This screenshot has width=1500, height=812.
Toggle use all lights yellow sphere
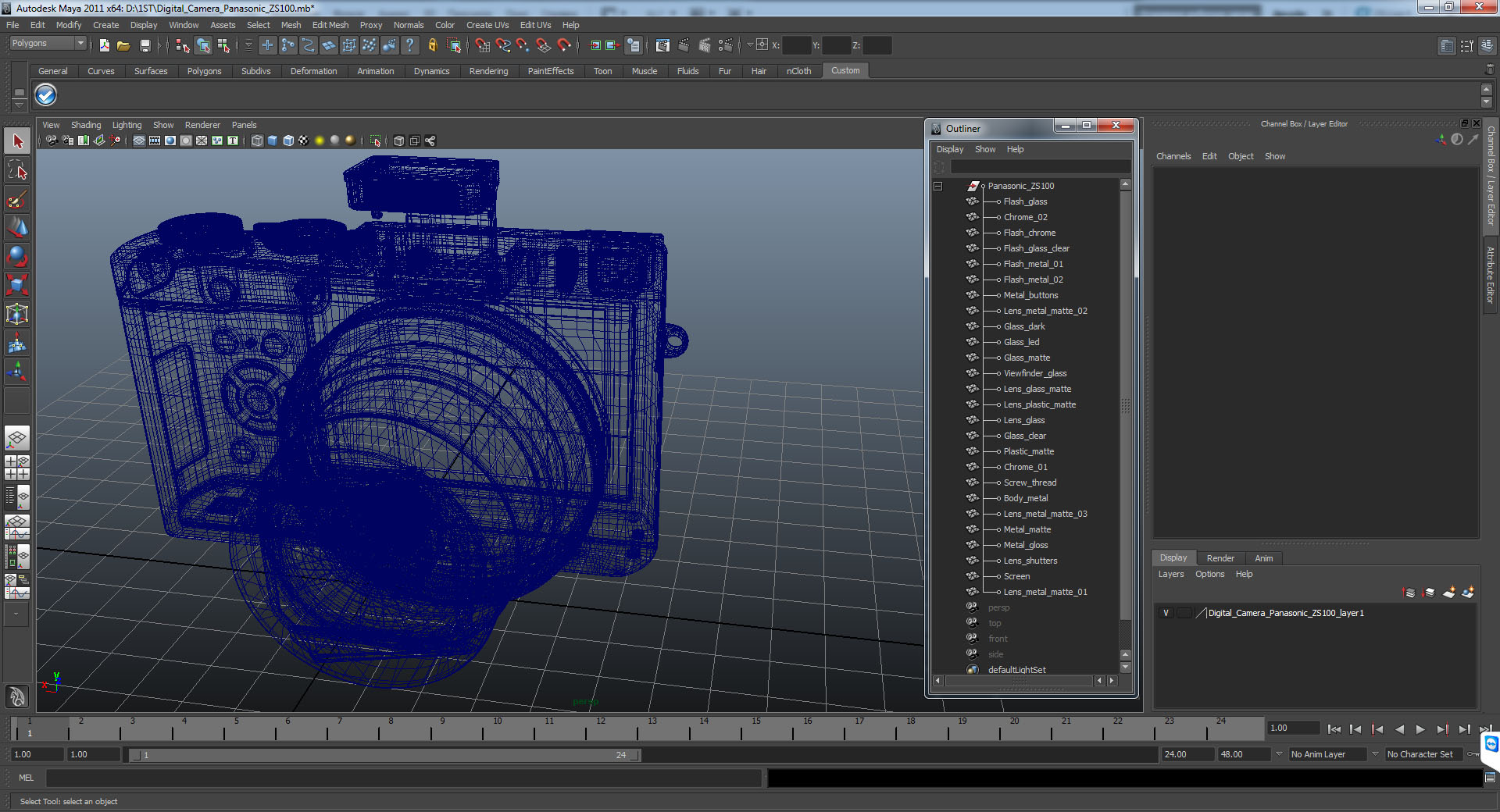pos(320,141)
